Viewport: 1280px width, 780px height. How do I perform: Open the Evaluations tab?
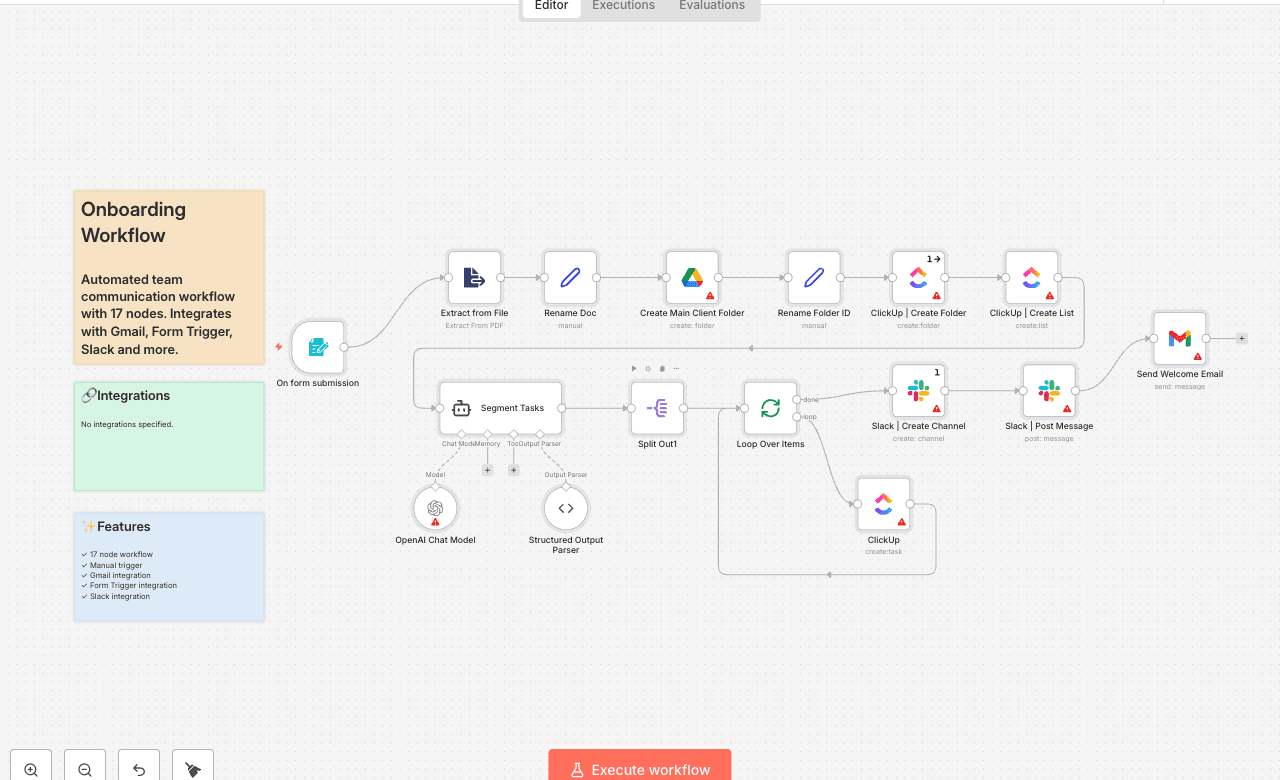(711, 6)
